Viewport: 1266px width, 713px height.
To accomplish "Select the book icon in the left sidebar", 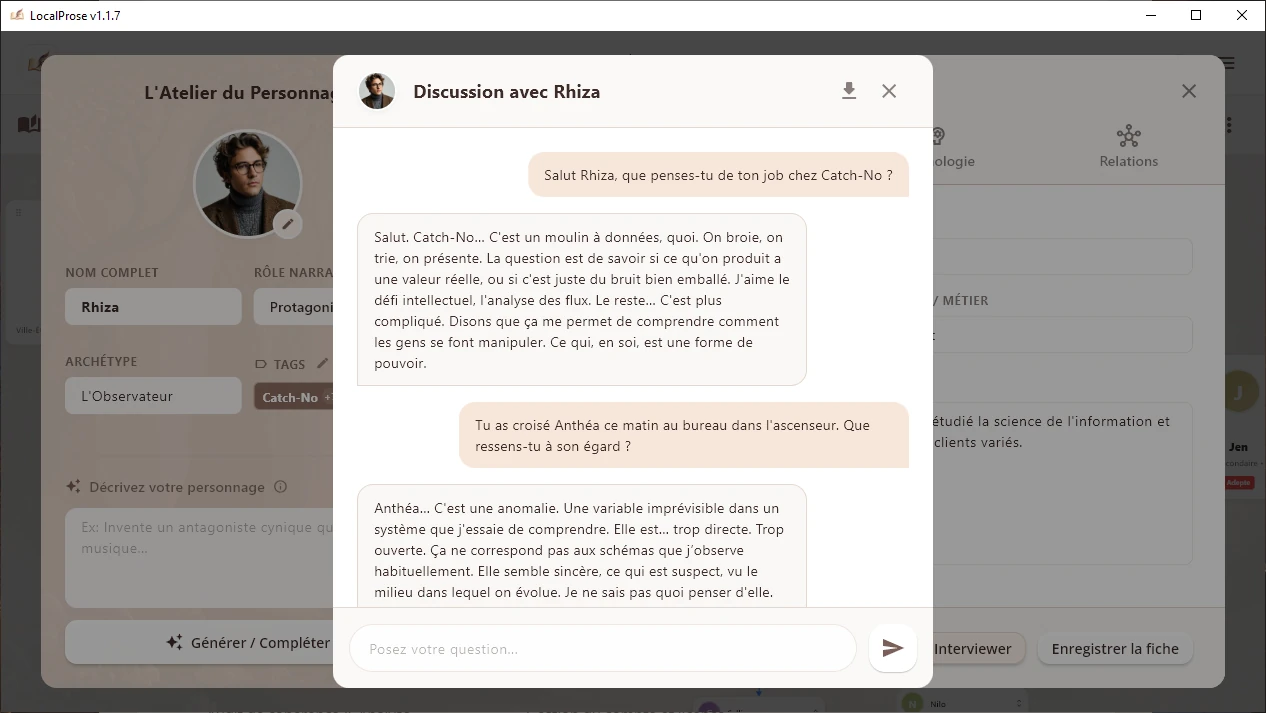I will pos(30,123).
